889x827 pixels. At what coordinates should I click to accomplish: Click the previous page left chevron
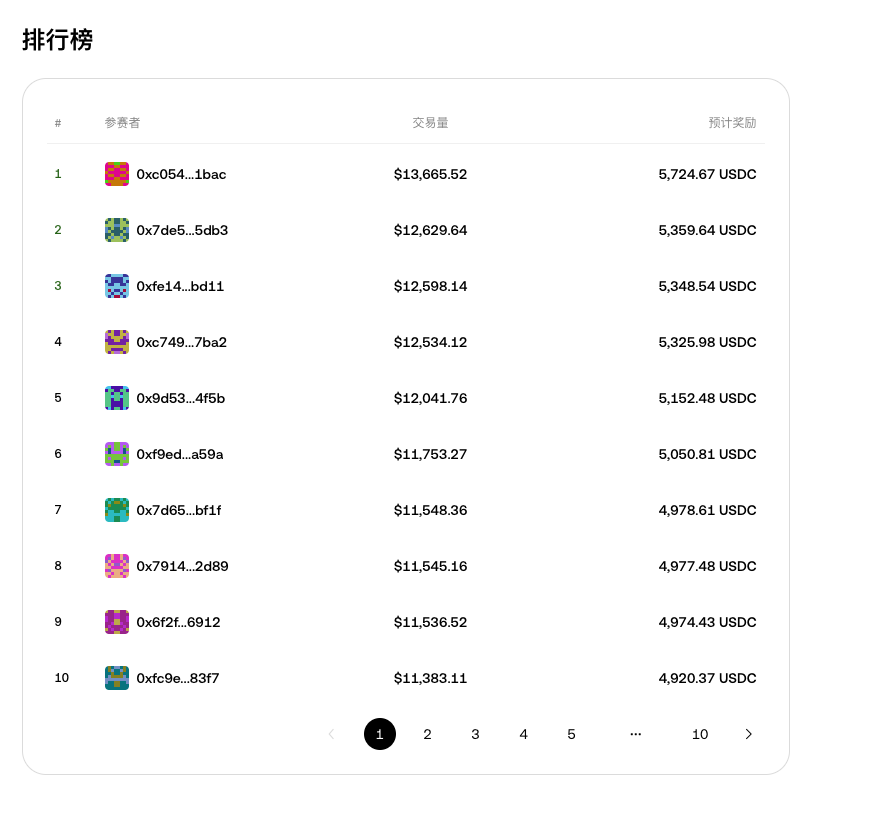tap(332, 734)
